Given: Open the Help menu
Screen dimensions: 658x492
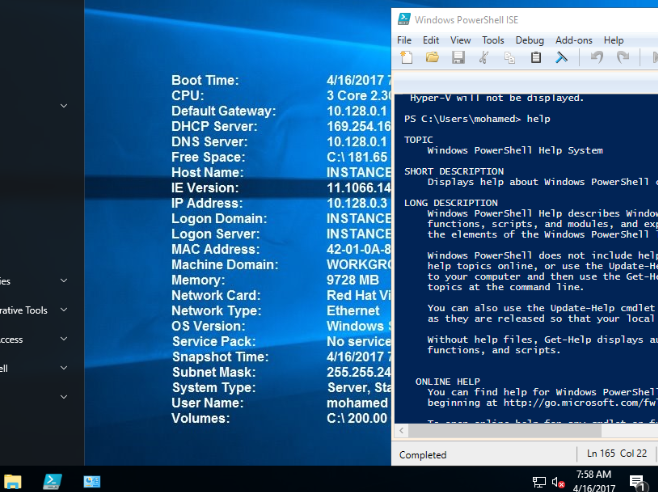Looking at the screenshot, I should (614, 40).
